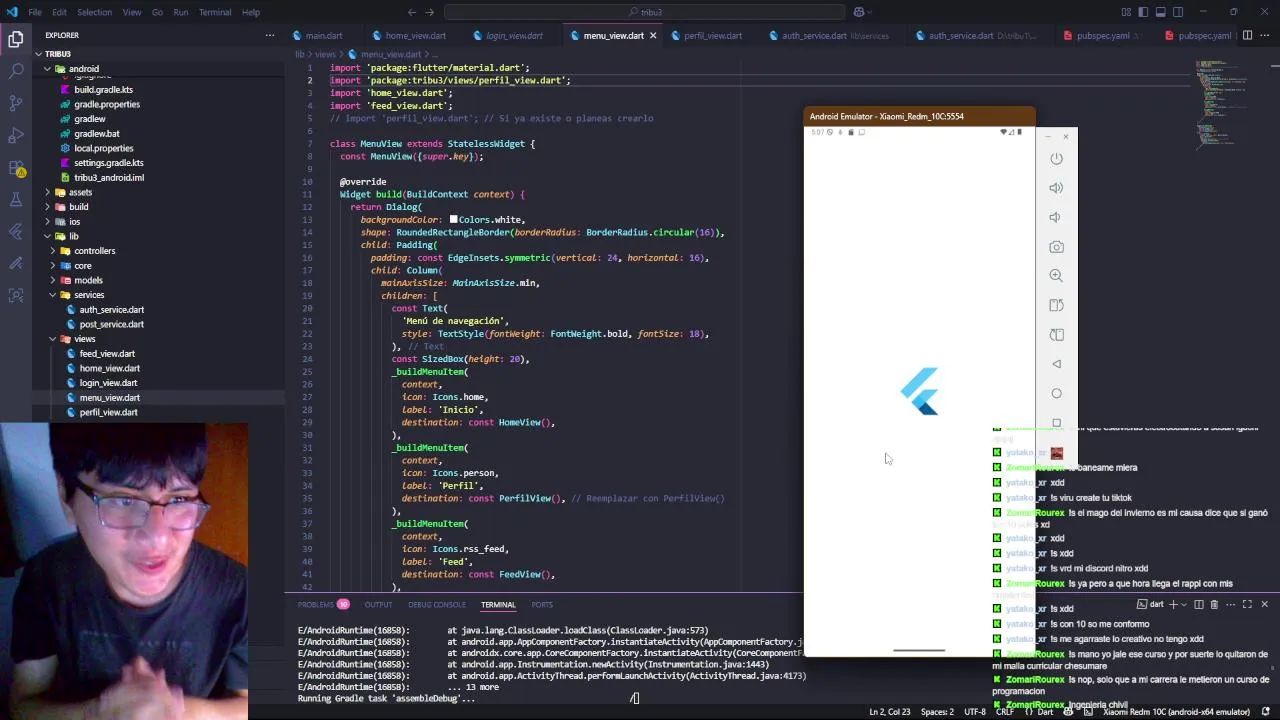Kill terminal with trash icon

(x=1214, y=604)
